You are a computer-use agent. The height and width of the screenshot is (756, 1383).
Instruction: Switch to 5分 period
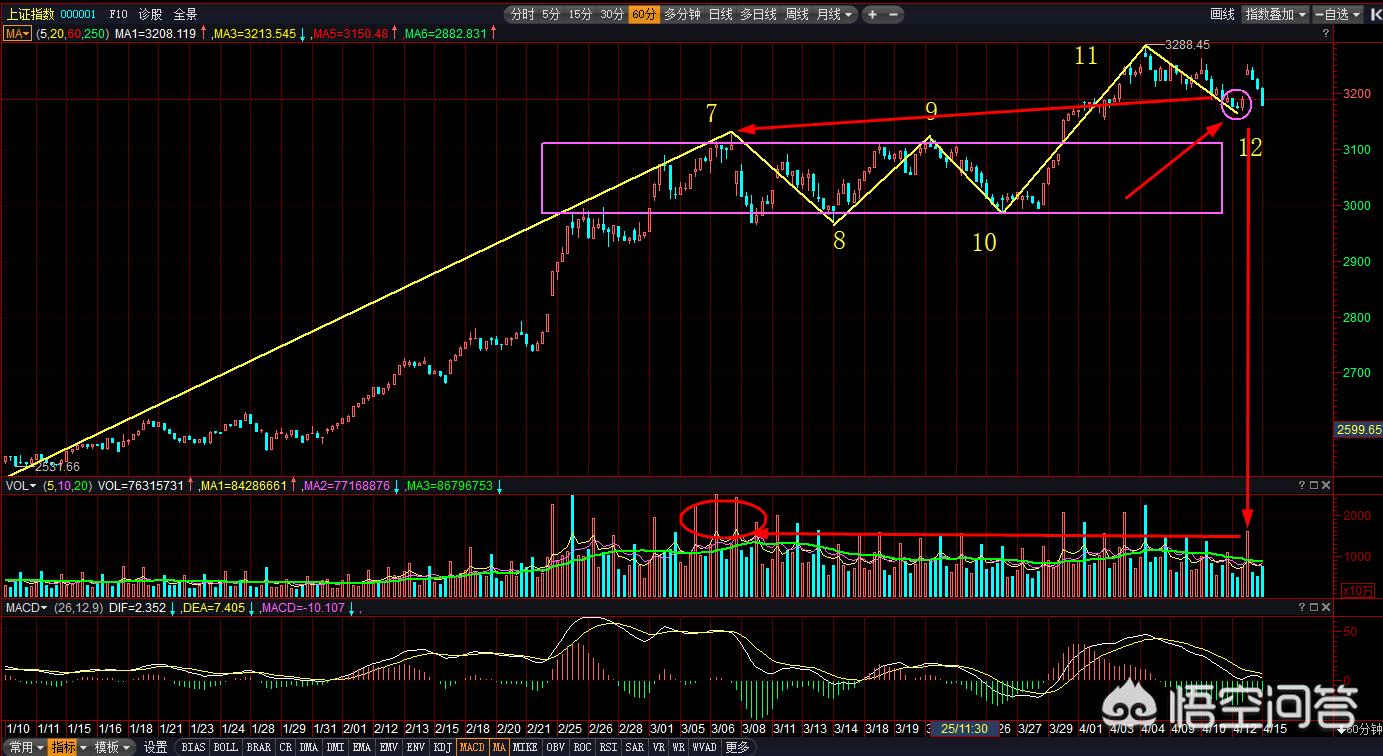551,14
